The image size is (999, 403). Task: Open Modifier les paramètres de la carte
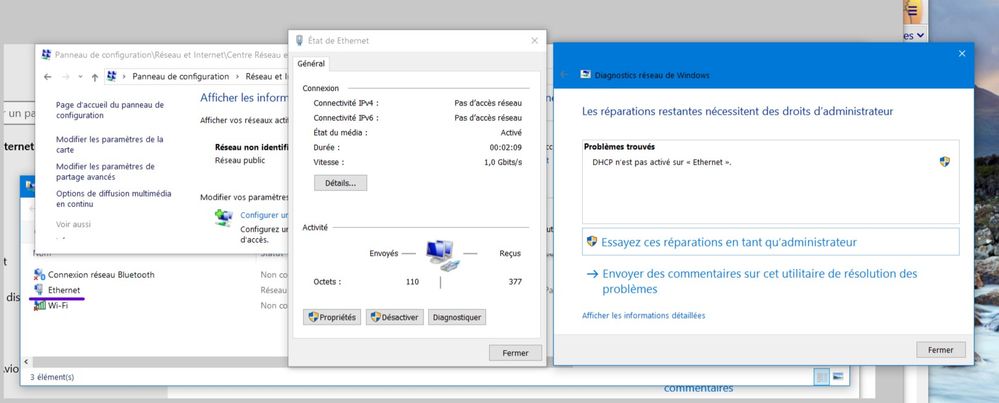[110, 145]
